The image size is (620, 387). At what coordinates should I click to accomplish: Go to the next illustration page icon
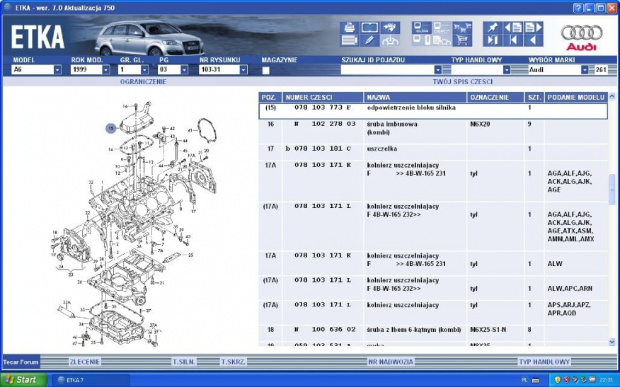click(x=533, y=28)
